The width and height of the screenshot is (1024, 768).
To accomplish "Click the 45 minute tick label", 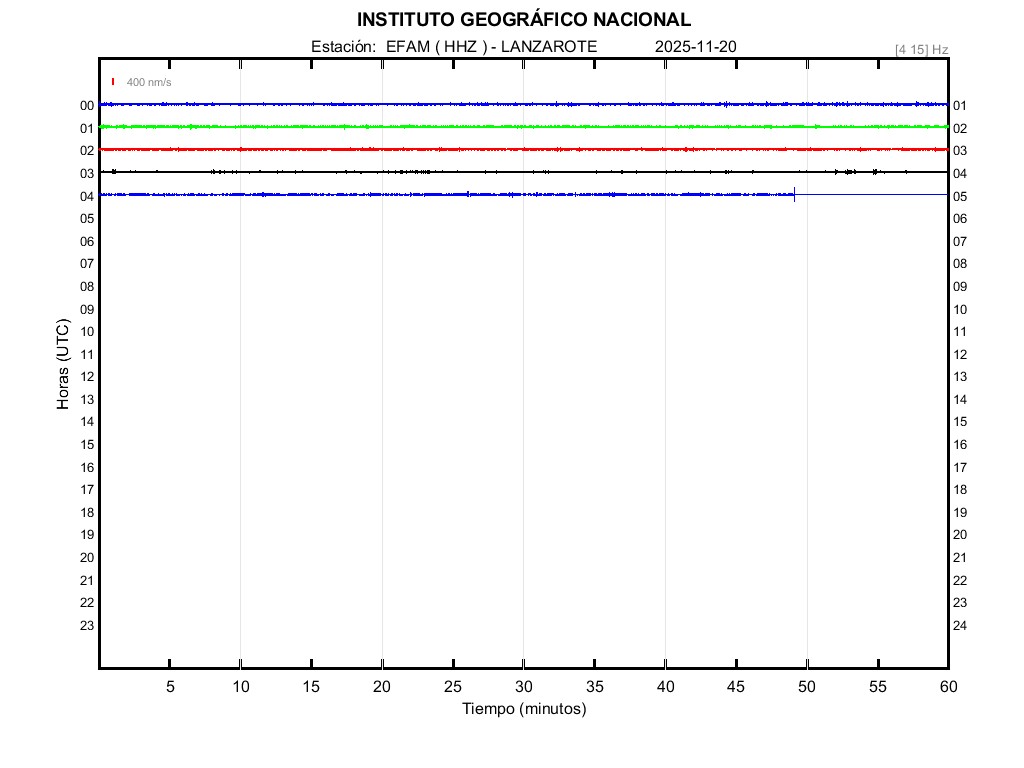I will click(736, 686).
